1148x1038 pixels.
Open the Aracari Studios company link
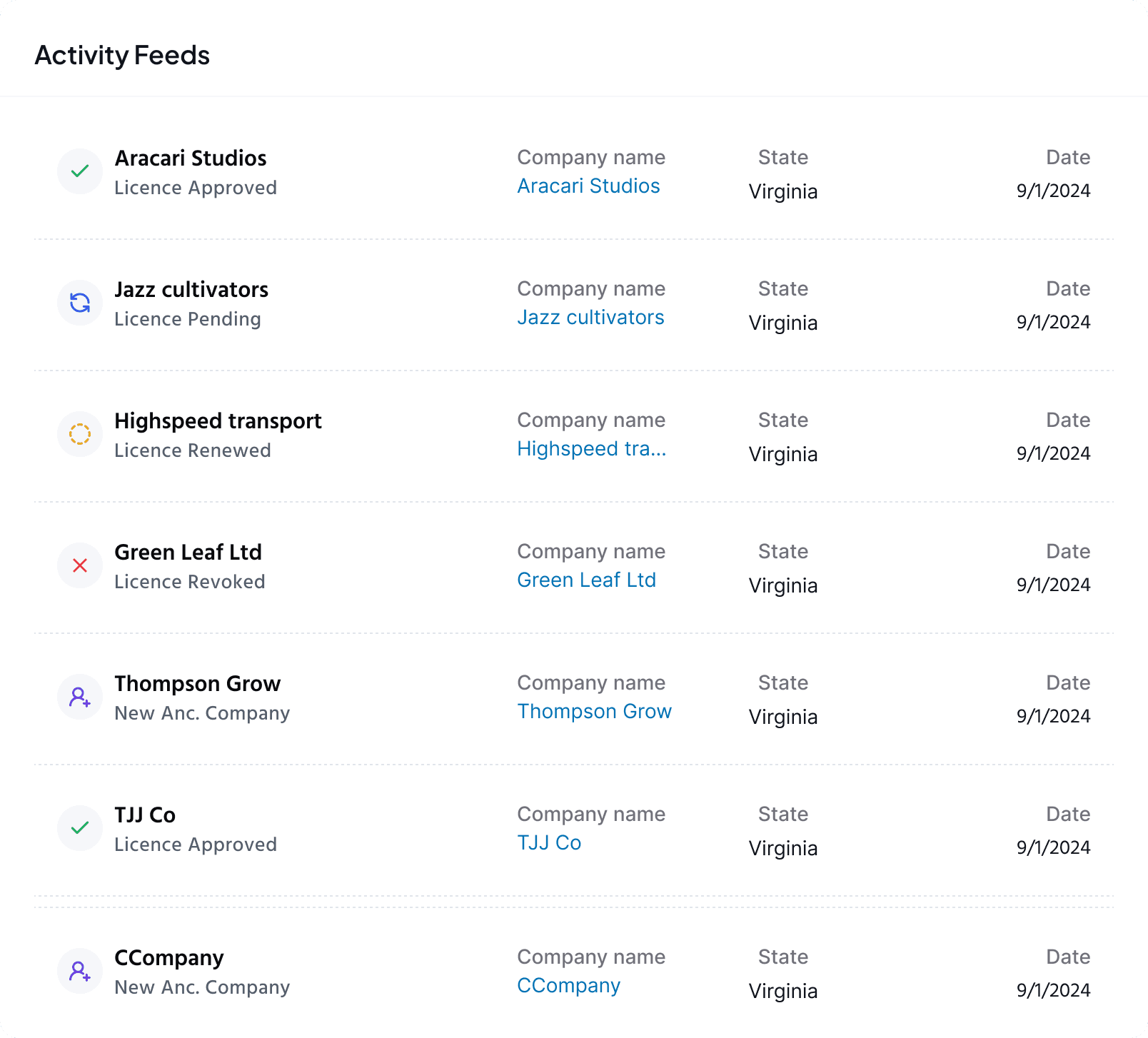point(588,186)
